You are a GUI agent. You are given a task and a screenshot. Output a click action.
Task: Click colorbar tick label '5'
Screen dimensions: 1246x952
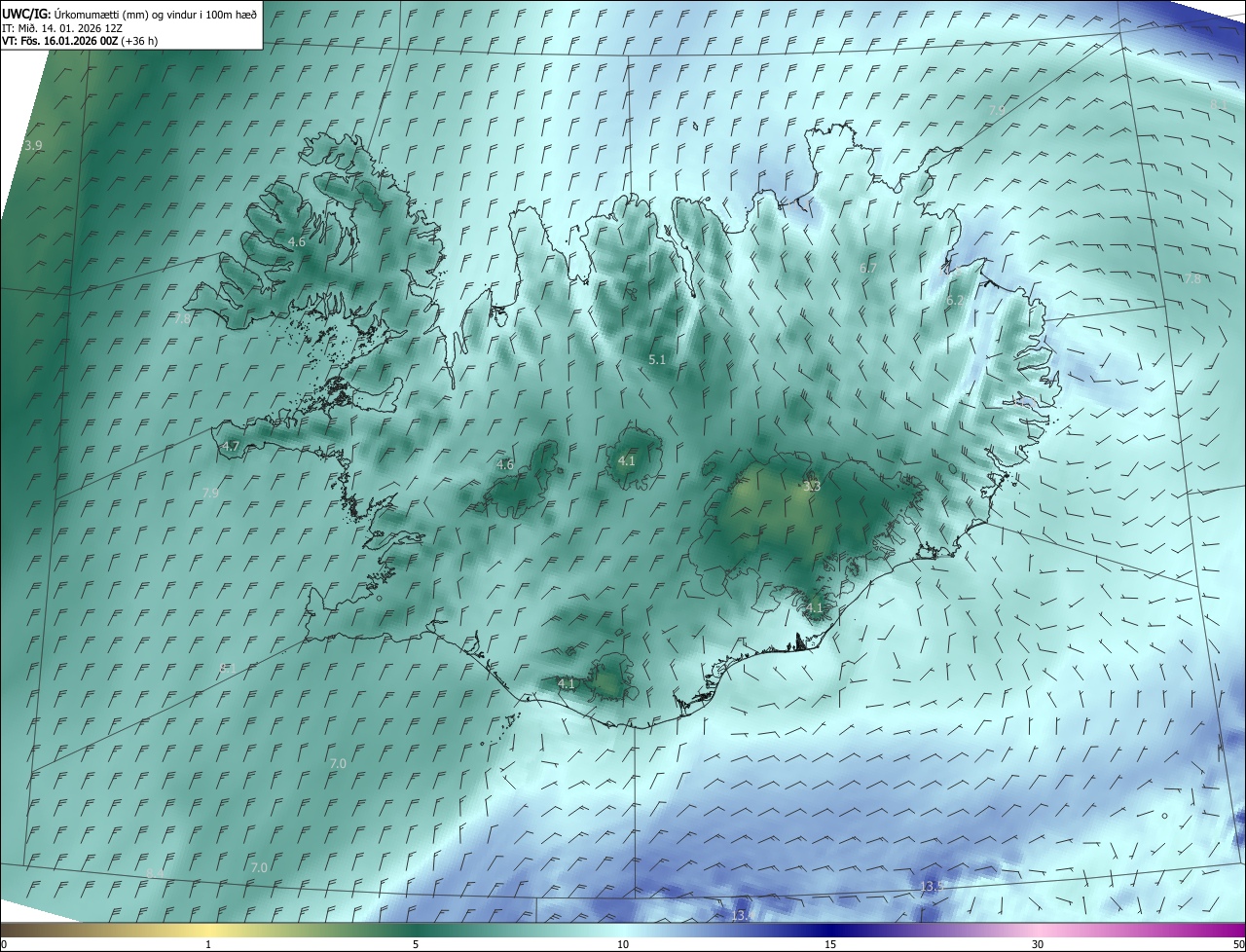pos(416,944)
